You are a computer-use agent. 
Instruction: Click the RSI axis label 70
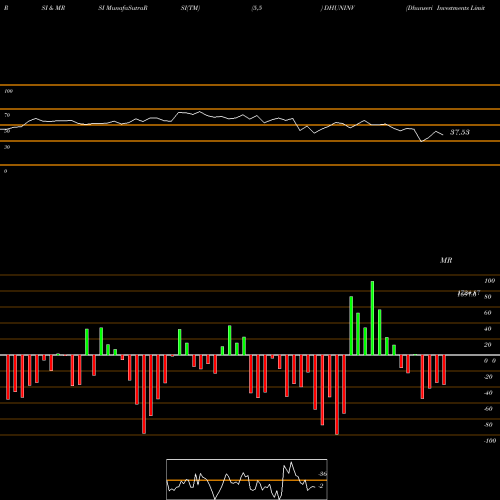7,115
